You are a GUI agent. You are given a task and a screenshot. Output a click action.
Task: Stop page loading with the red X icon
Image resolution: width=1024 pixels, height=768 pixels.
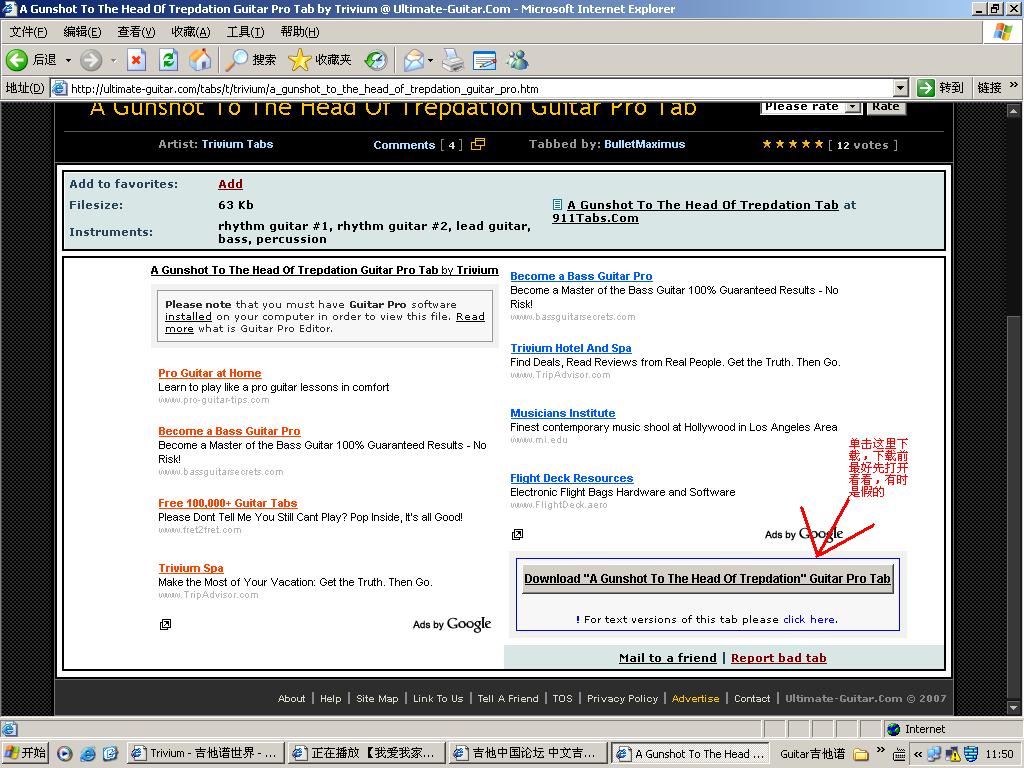(136, 60)
